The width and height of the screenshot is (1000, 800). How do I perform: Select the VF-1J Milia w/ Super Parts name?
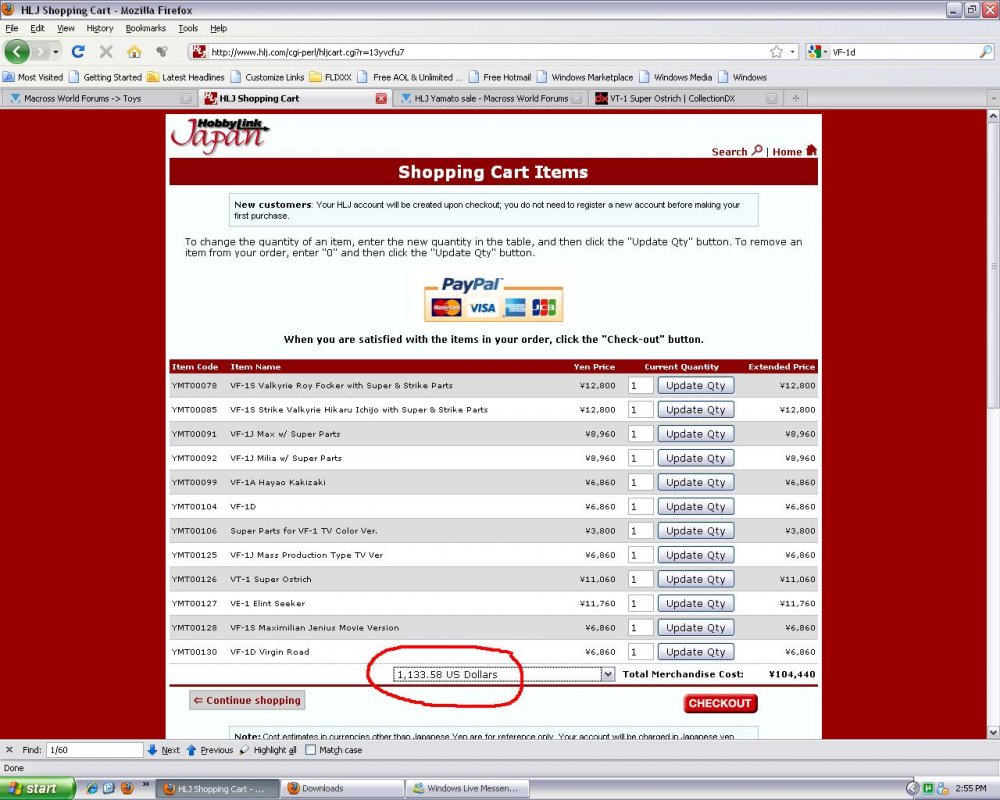(286, 458)
